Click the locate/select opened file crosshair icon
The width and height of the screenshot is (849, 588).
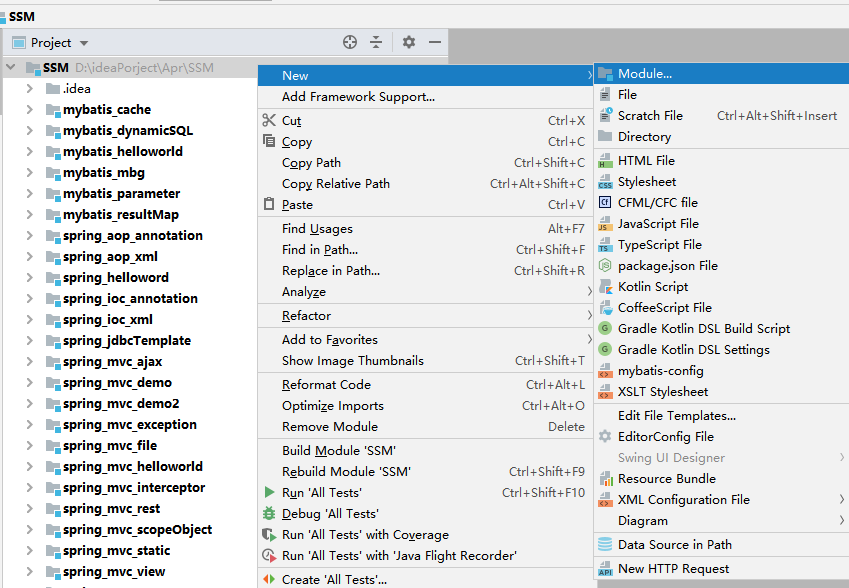click(x=350, y=42)
